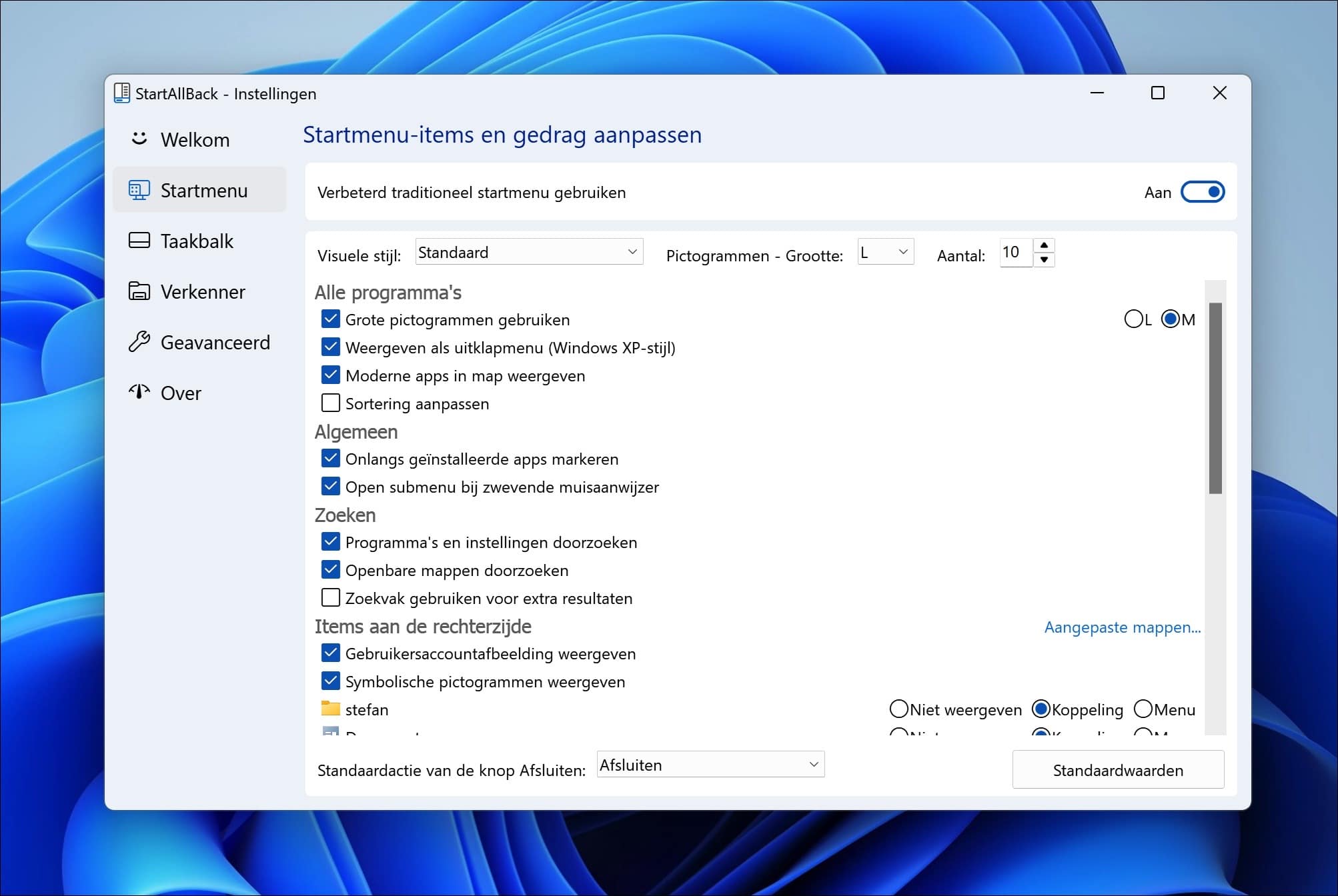Viewport: 1338px width, 896px height.
Task: Click the Over speedometer icon
Action: tap(139, 393)
